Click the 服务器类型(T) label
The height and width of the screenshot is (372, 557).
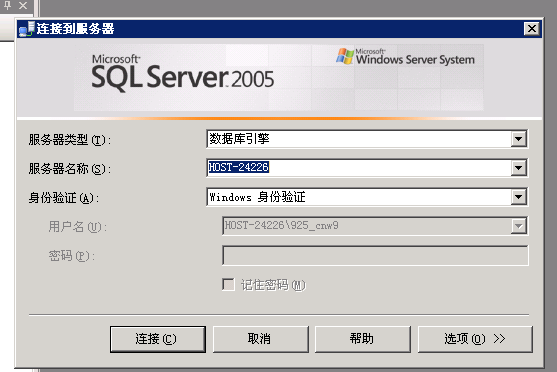[70, 140]
